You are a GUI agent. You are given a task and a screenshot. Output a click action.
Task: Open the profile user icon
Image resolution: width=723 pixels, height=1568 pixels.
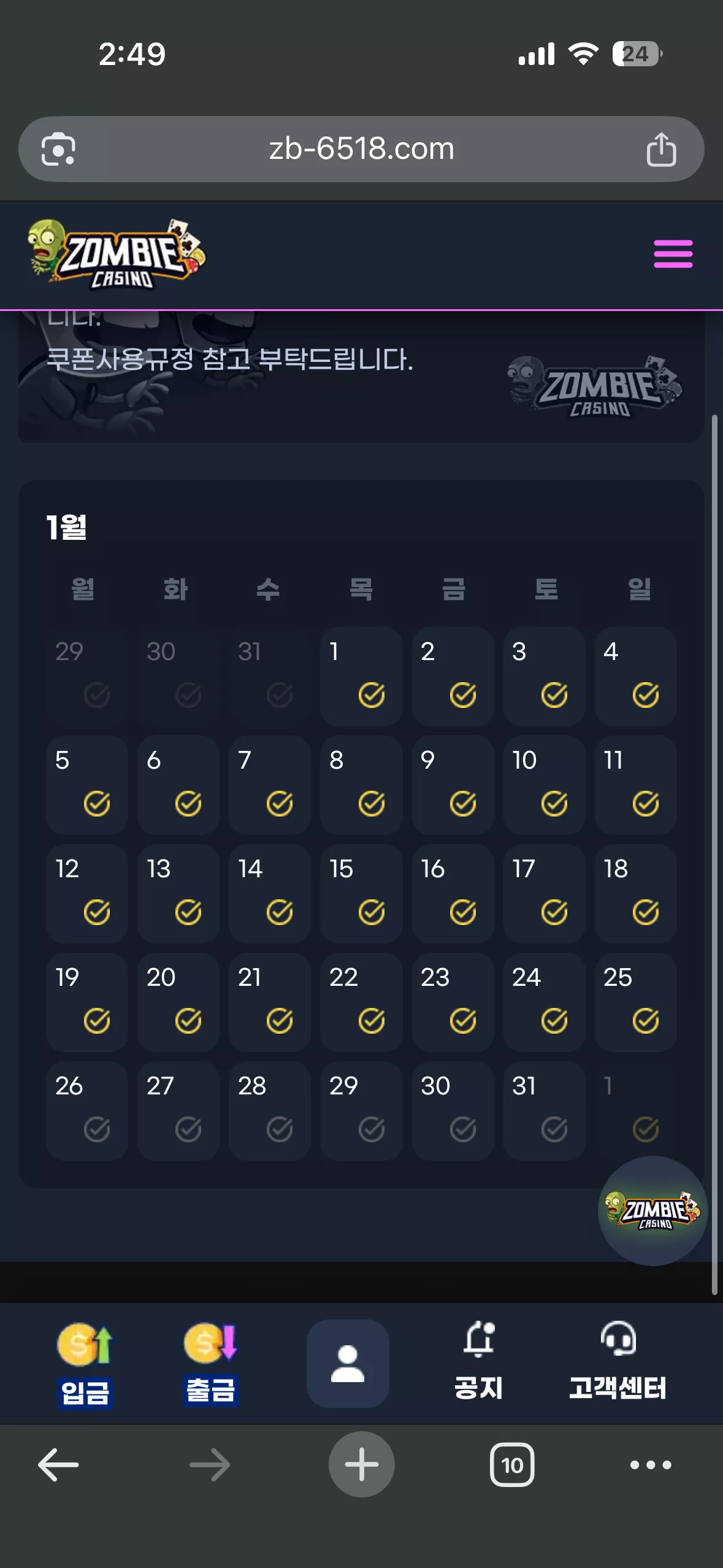(348, 1363)
